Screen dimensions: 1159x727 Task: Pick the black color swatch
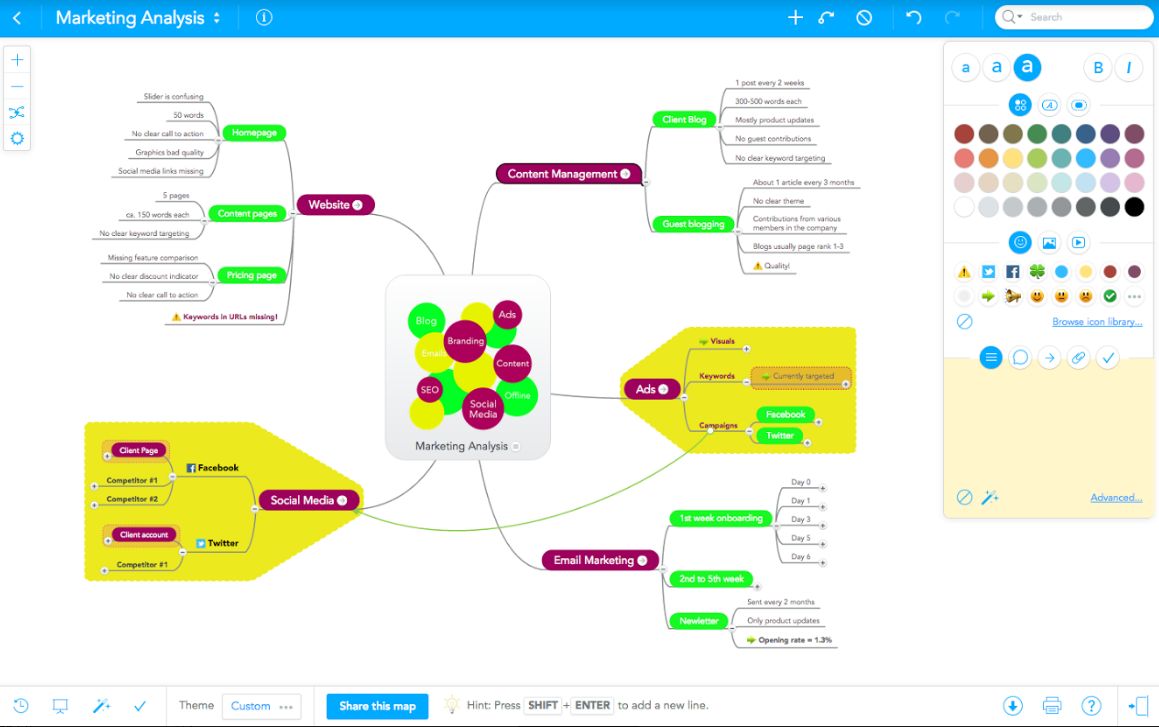pos(1134,207)
